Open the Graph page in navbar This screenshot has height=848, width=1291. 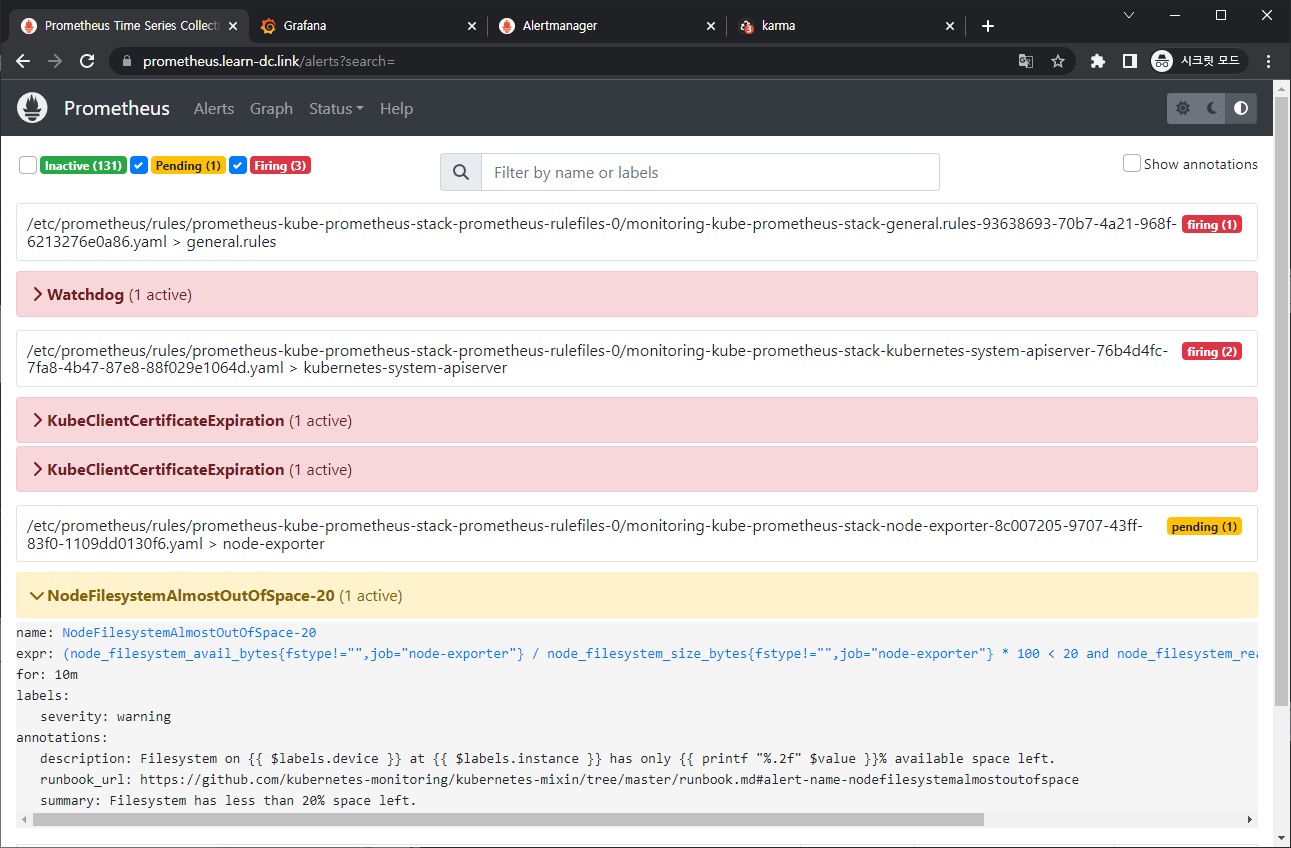271,108
